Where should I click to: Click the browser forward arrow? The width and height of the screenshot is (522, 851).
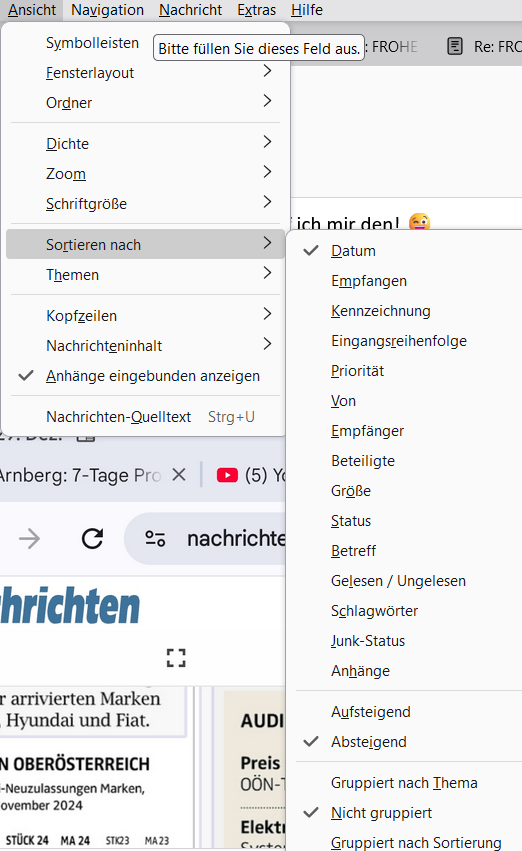pyautogui.click(x=29, y=539)
